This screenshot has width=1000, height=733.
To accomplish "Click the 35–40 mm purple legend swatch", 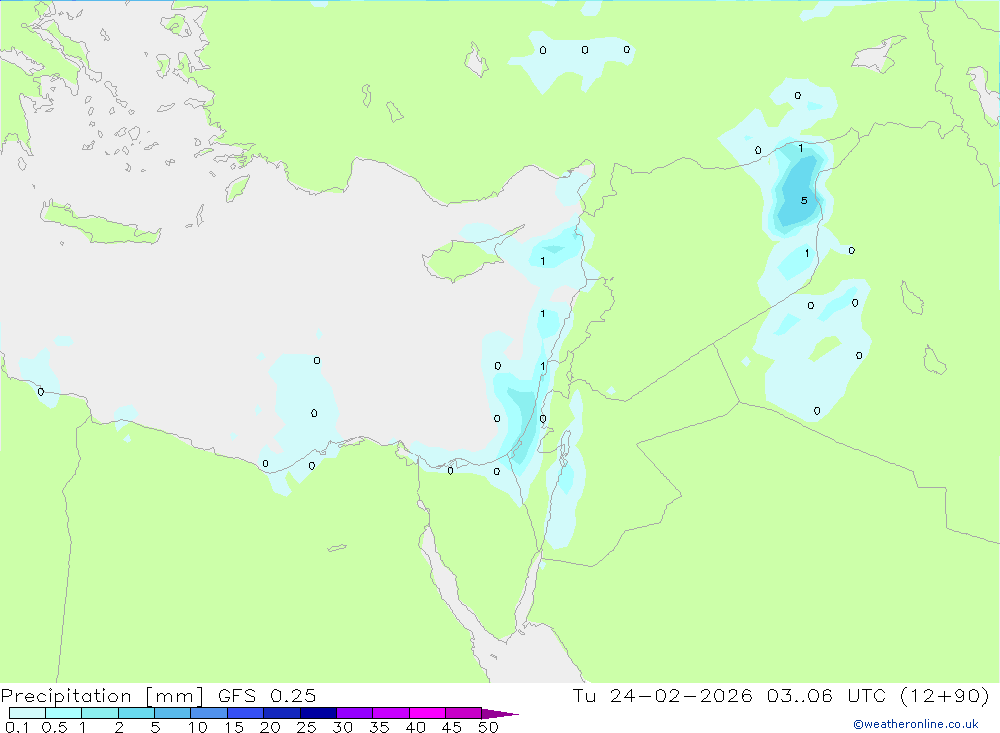I will point(390,713).
